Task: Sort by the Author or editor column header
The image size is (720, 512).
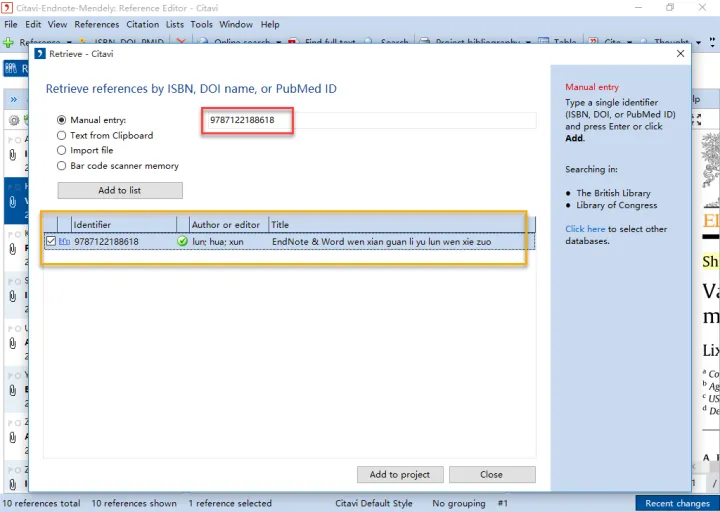Action: tap(229, 225)
